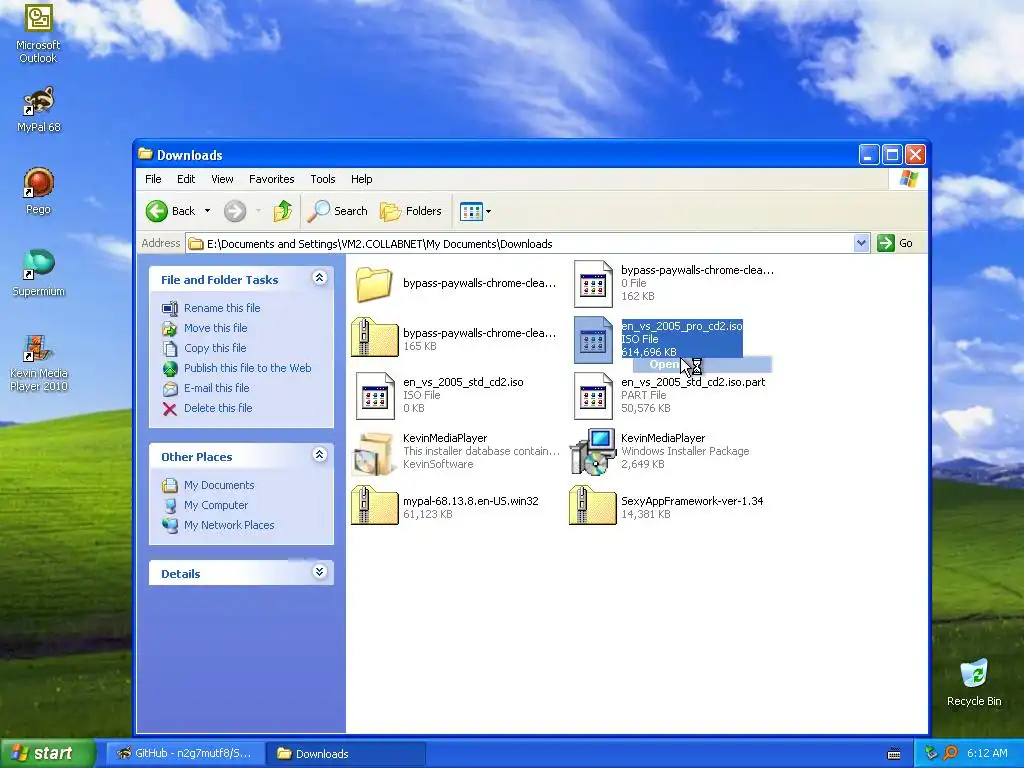Click the Downloads taskbar button

click(346, 754)
